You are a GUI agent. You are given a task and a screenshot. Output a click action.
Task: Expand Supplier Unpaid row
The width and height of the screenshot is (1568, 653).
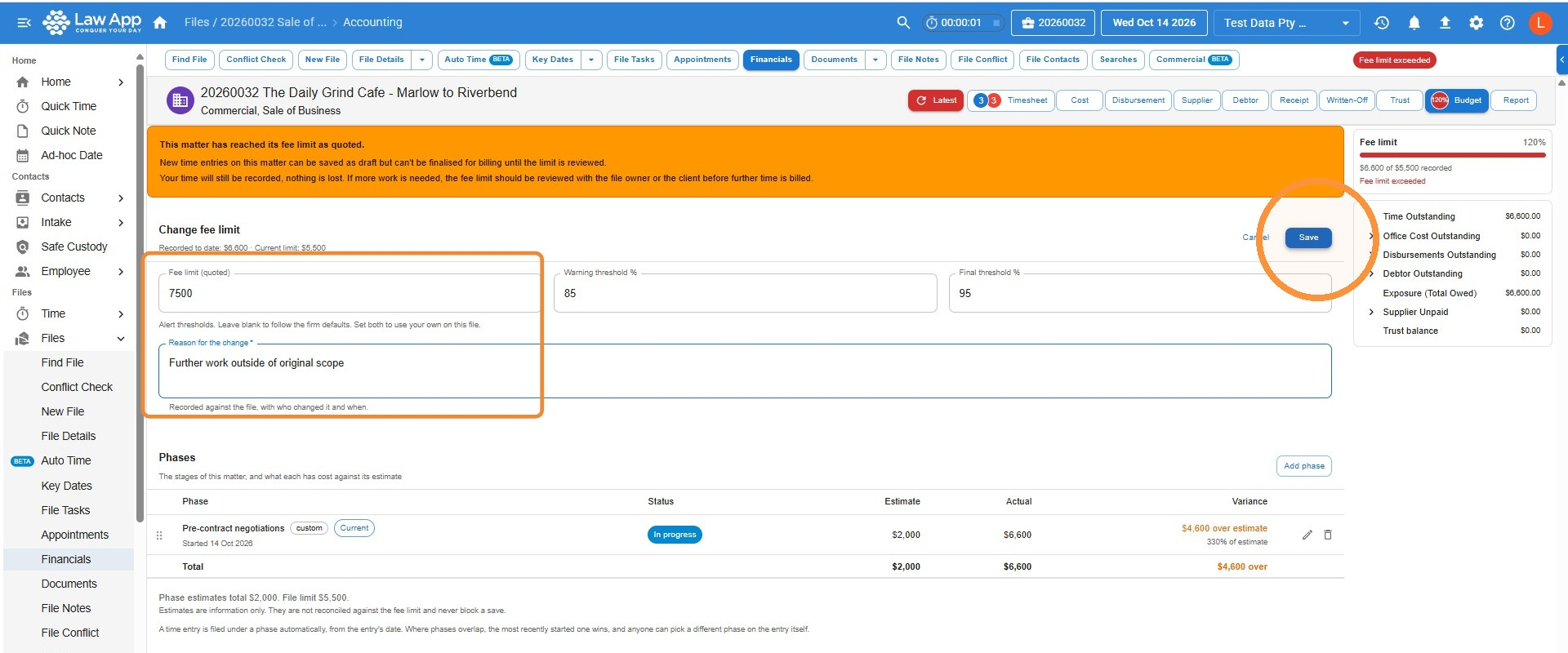[x=1371, y=312]
